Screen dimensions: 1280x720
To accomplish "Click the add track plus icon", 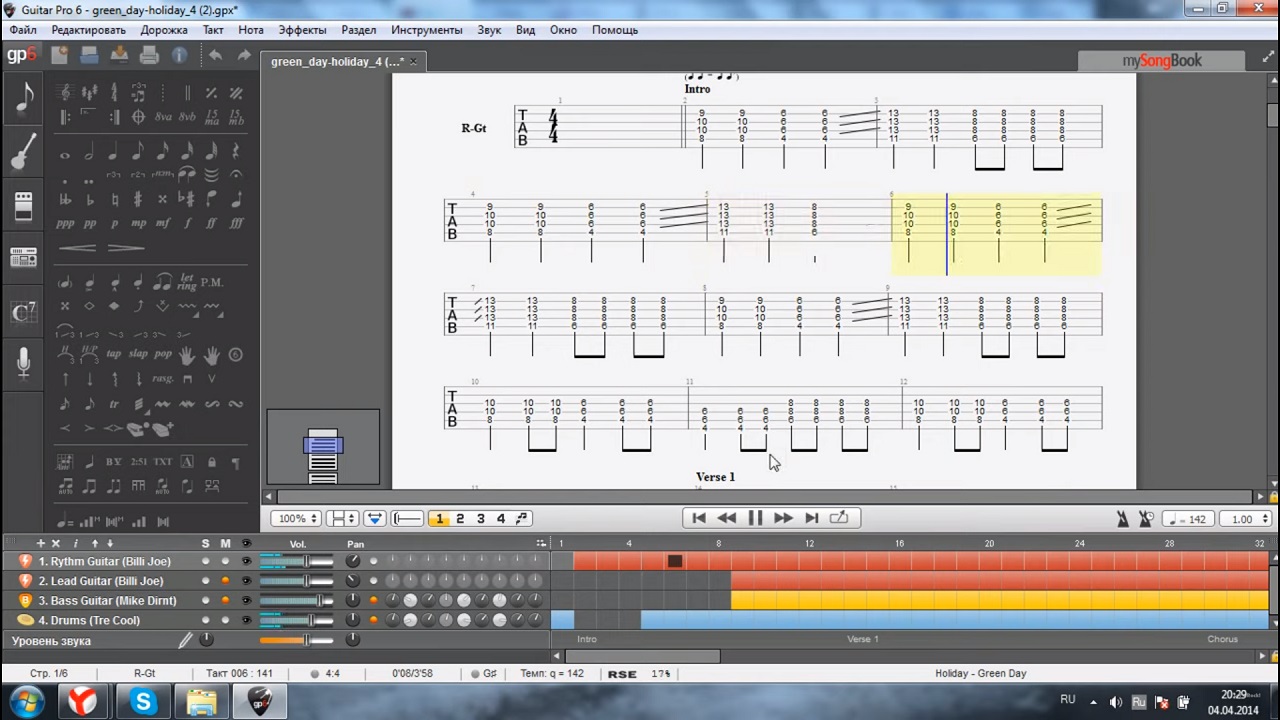I will click(41, 543).
